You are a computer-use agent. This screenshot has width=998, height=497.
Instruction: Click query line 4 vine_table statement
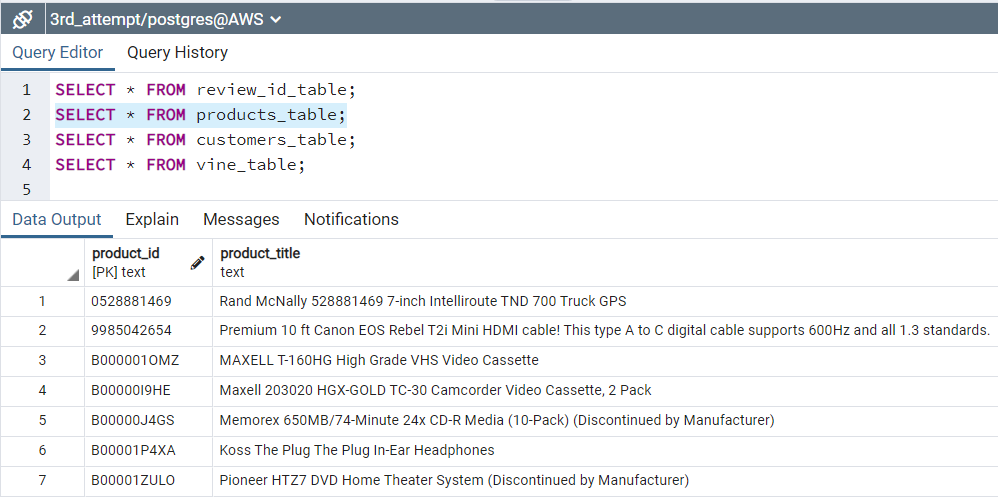pyautogui.click(x=181, y=165)
